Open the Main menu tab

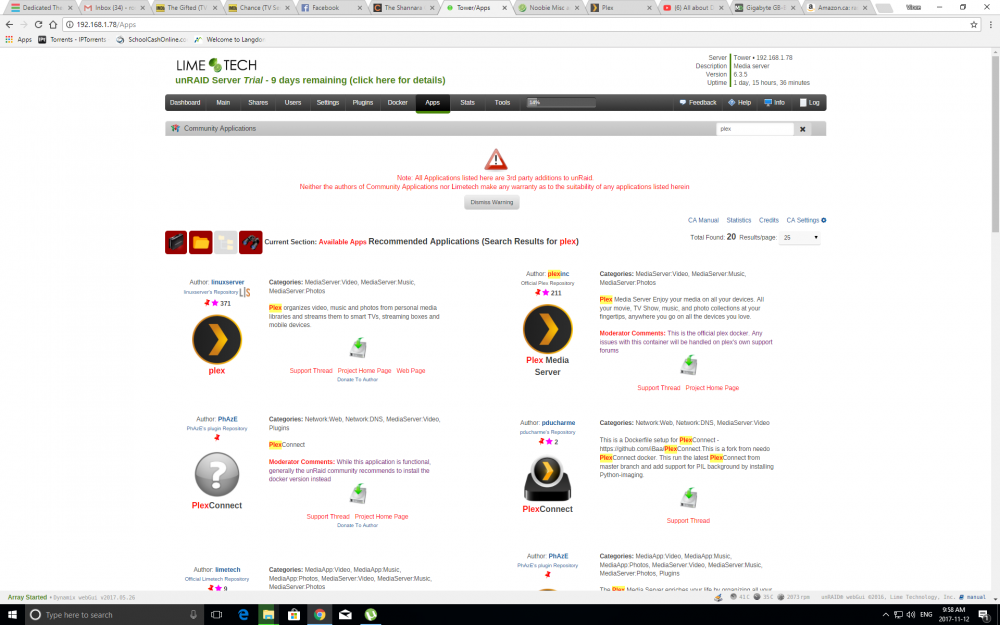(223, 103)
